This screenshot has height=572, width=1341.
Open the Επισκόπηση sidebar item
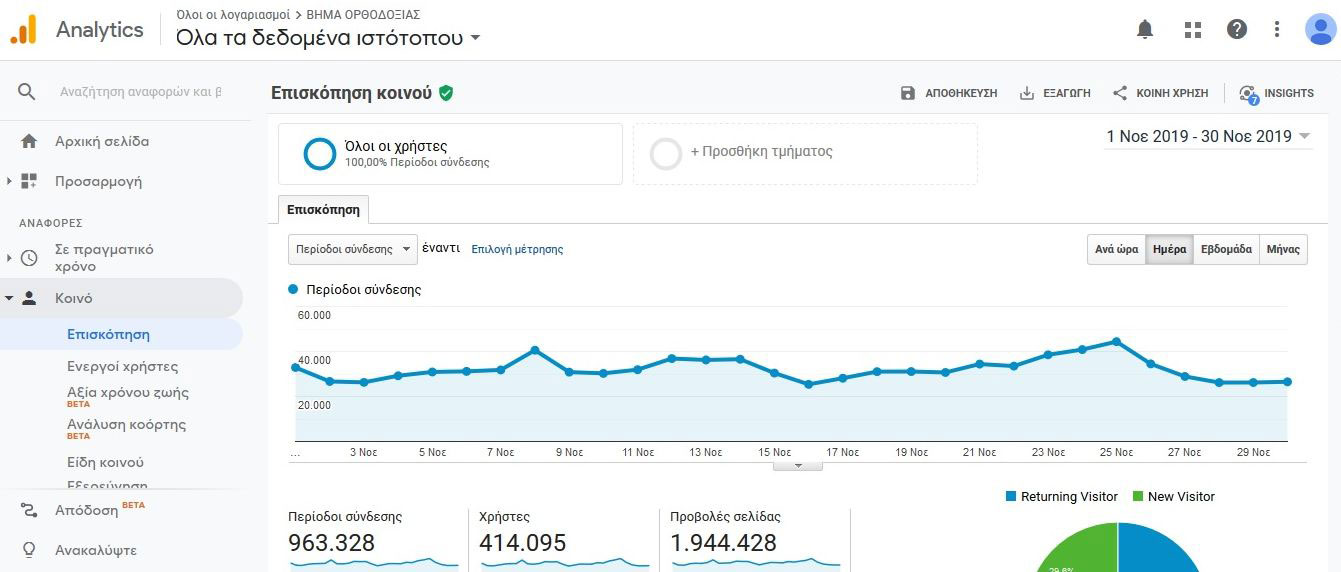108,334
